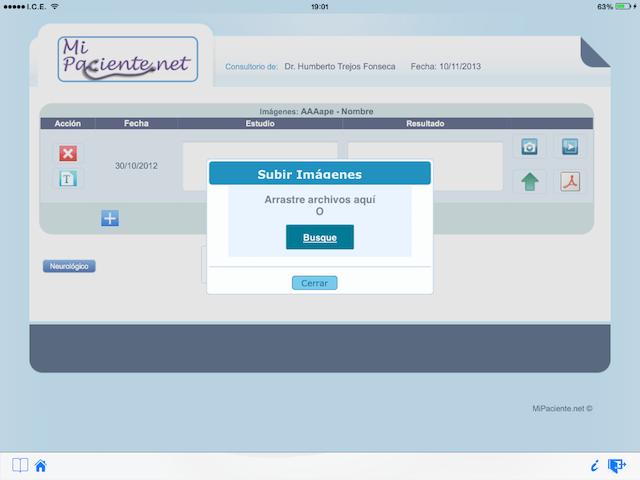Click the Neurológico button

pyautogui.click(x=69, y=266)
